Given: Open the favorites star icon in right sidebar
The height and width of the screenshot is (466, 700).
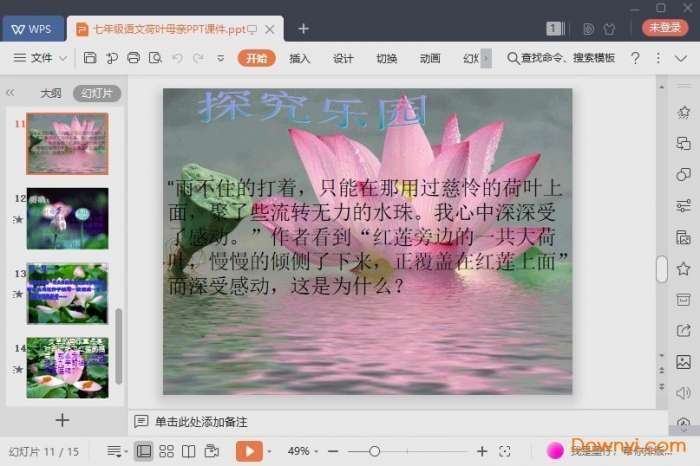Looking at the screenshot, I should [683, 269].
